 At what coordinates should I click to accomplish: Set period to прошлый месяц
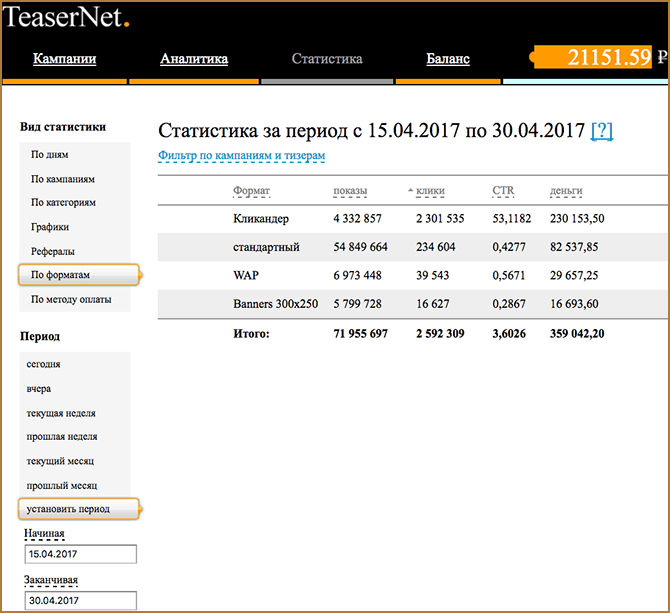pos(62,485)
